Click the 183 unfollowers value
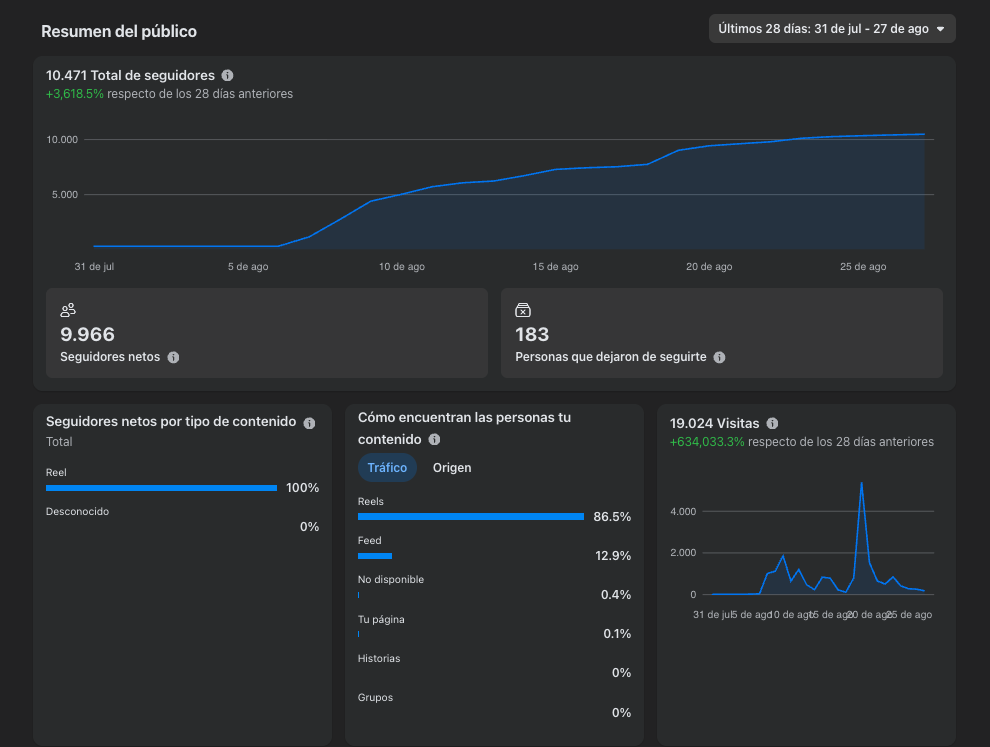The image size is (990, 747). coord(532,334)
